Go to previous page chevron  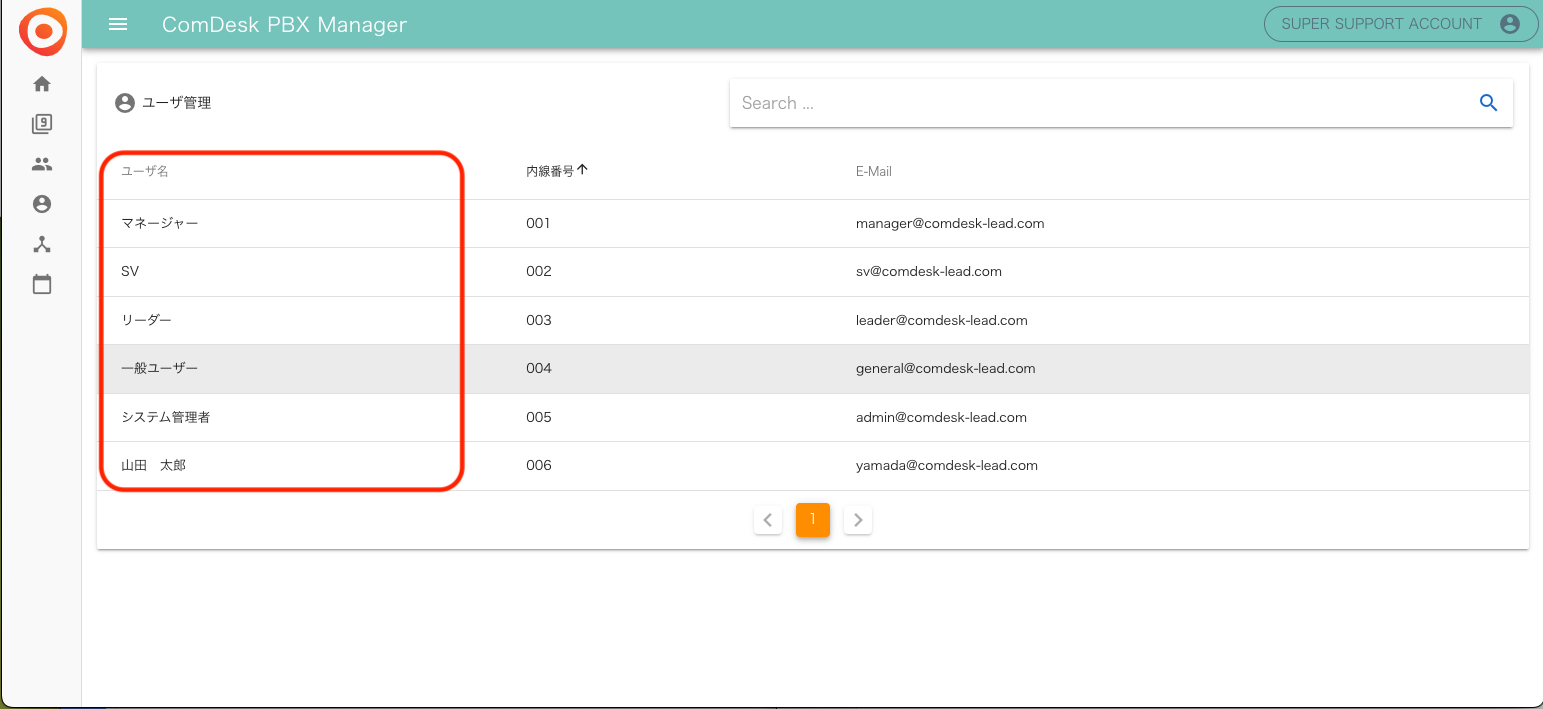pos(768,520)
